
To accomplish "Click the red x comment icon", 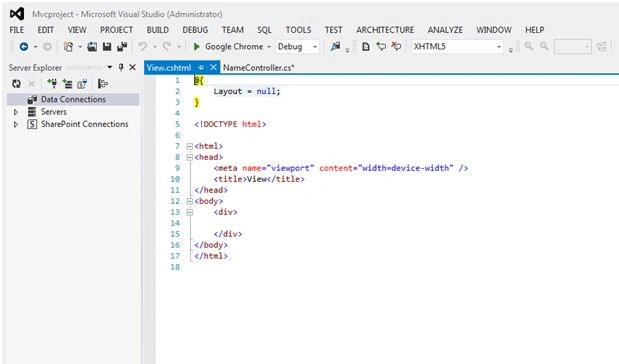I will 396,47.
